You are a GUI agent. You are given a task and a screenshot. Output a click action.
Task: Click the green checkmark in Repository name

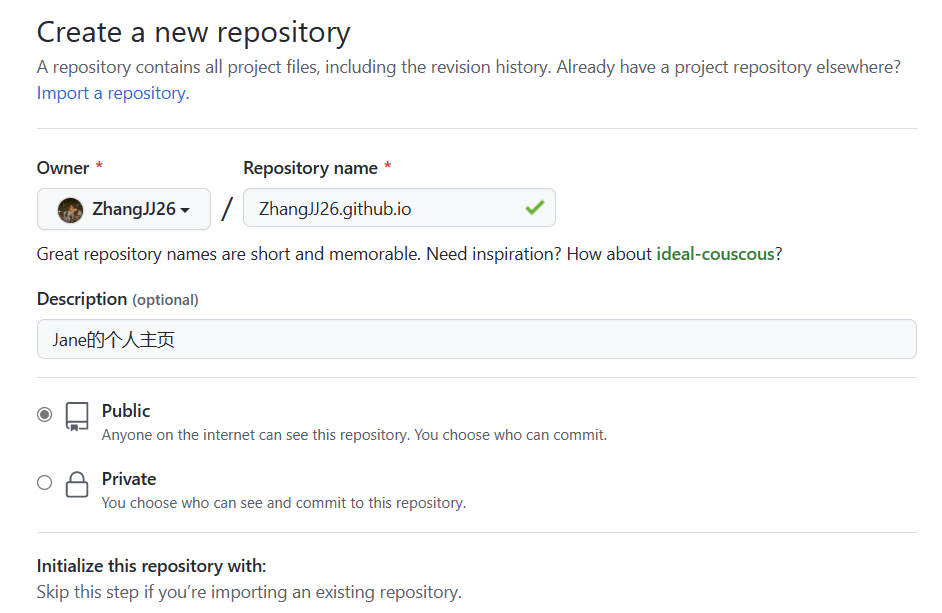(x=534, y=208)
